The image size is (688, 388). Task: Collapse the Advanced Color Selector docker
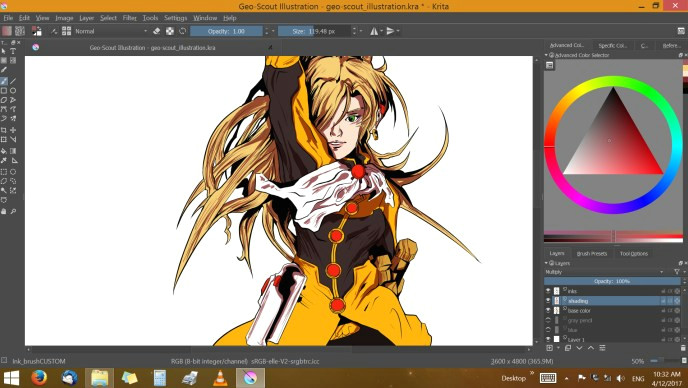(546, 55)
